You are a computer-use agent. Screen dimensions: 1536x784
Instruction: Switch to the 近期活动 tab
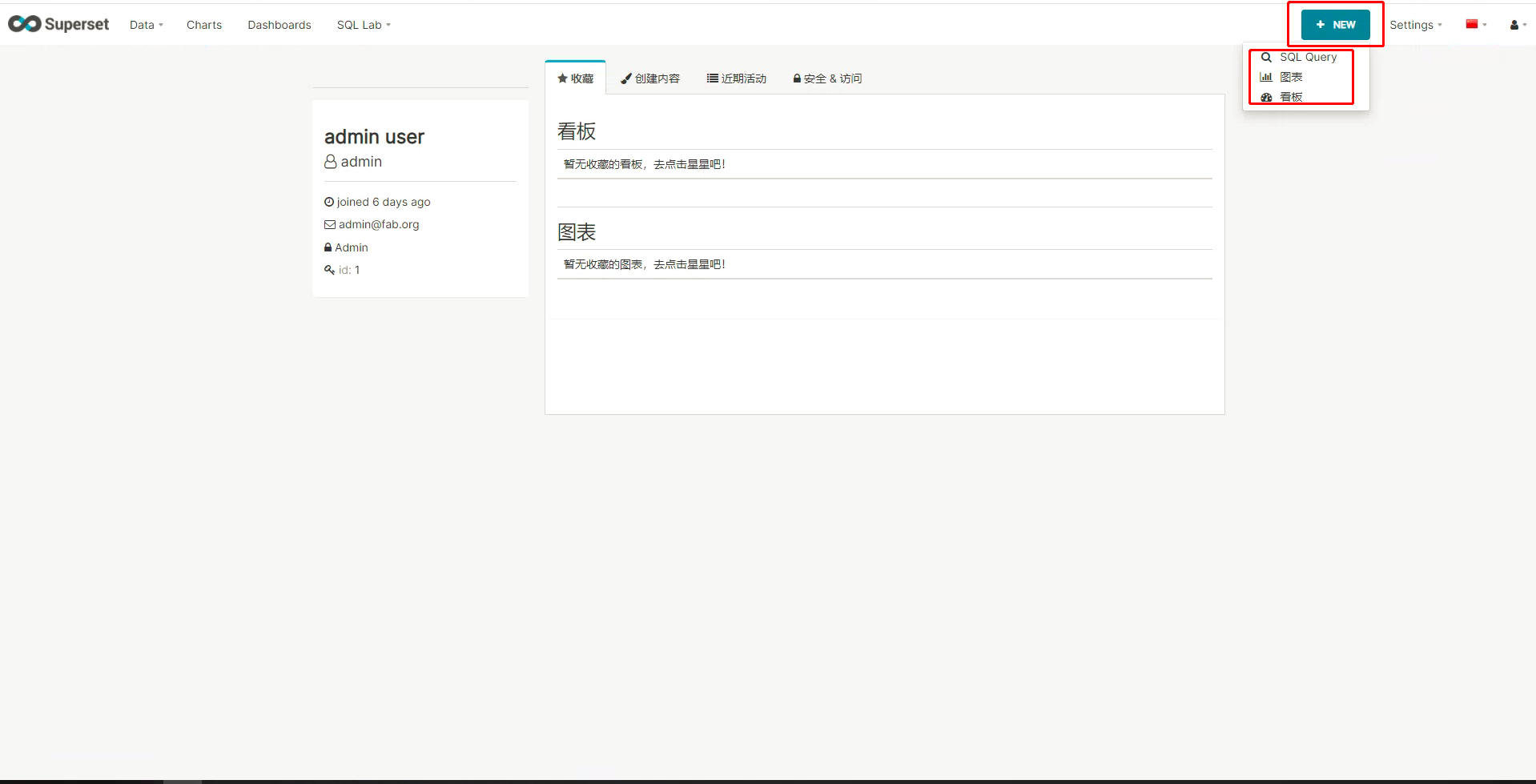pos(737,78)
